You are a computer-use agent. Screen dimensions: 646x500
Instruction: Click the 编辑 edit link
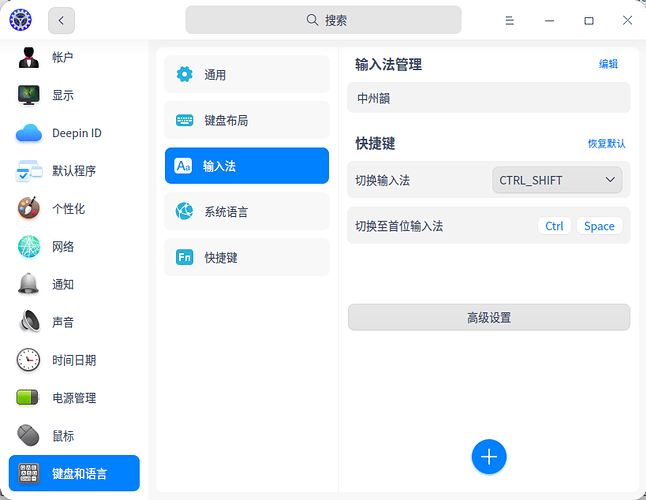608,64
